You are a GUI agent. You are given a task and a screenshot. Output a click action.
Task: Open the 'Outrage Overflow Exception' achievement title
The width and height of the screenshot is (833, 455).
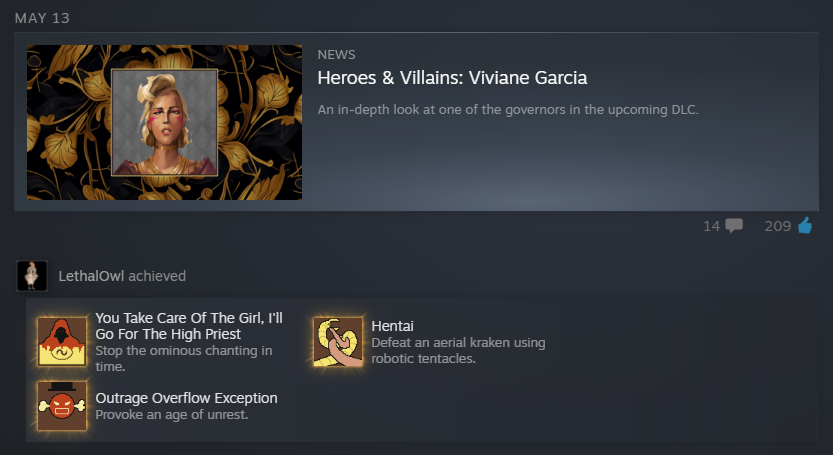click(186, 398)
